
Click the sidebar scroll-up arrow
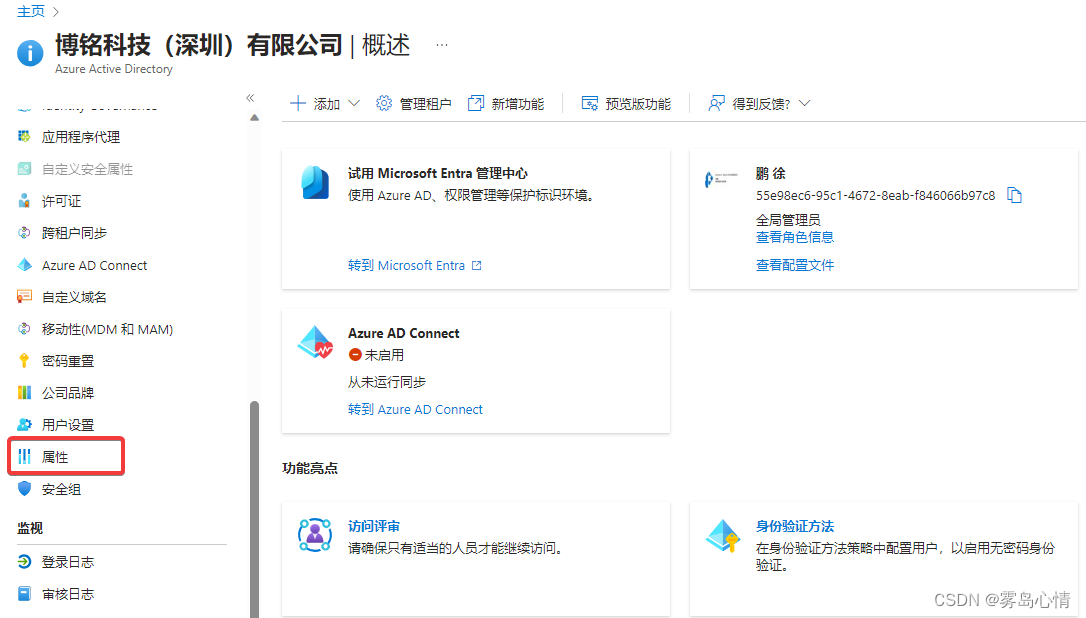click(x=254, y=118)
